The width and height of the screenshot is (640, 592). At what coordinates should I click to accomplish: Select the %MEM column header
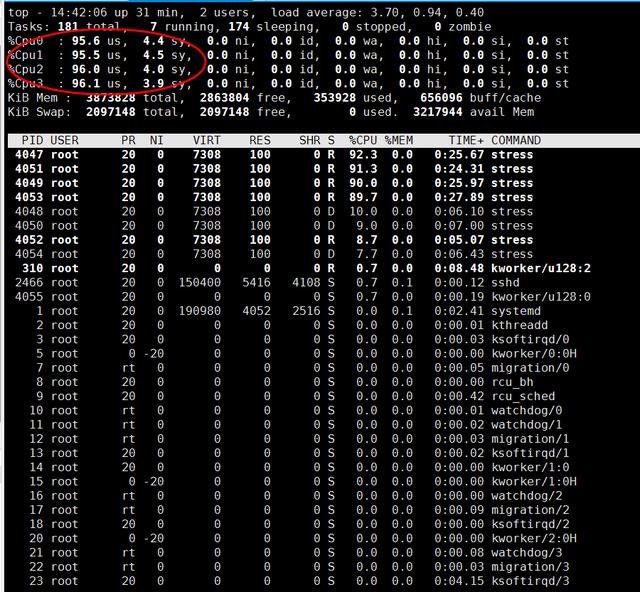(x=398, y=140)
